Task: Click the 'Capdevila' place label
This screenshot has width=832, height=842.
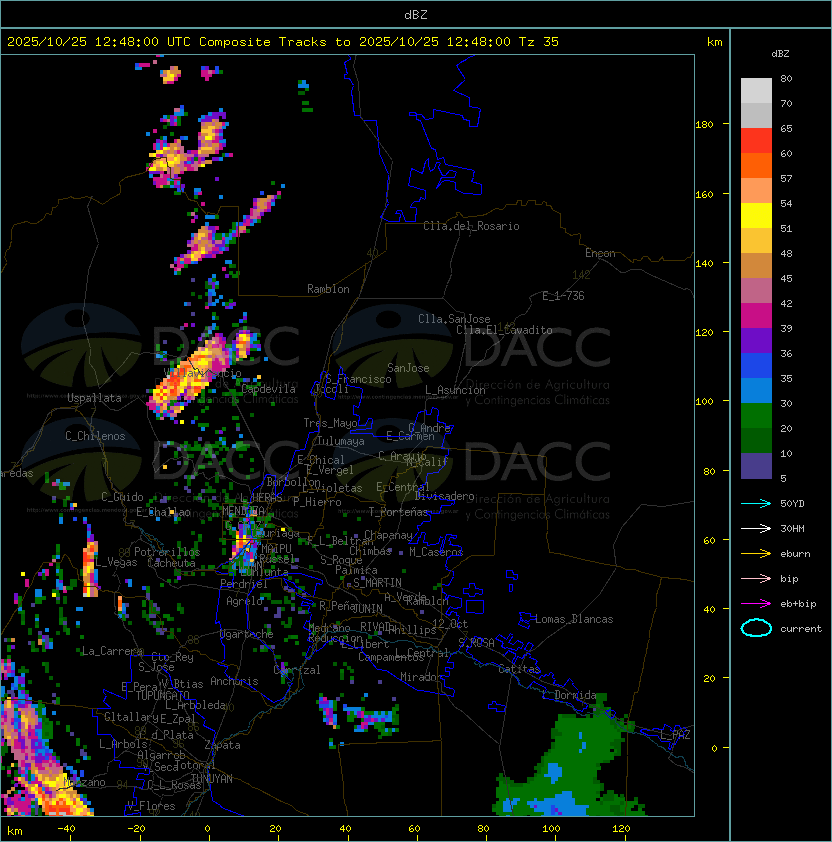Action: click(x=268, y=389)
